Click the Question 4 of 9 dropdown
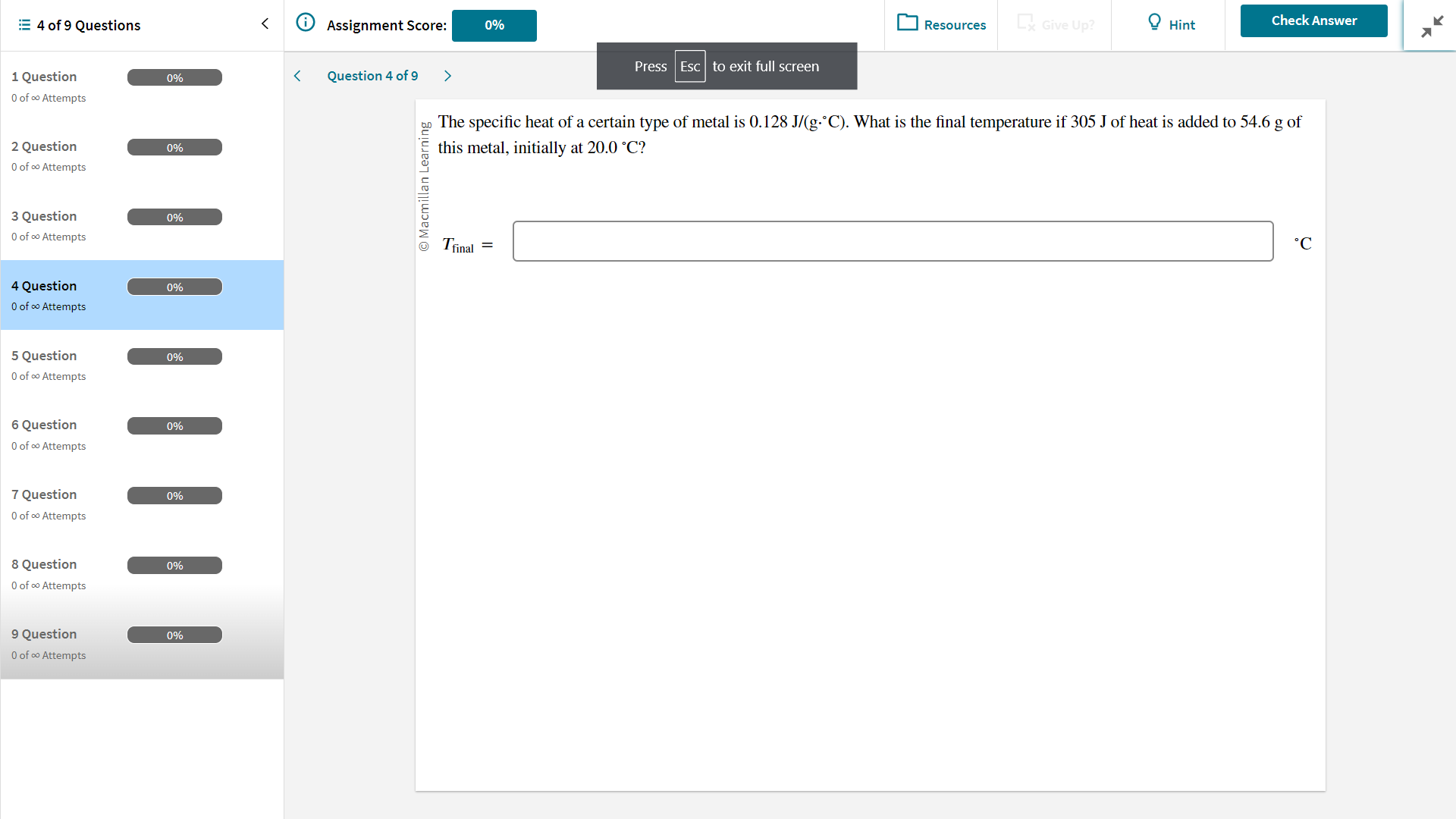The width and height of the screenshot is (1456, 819). click(371, 75)
